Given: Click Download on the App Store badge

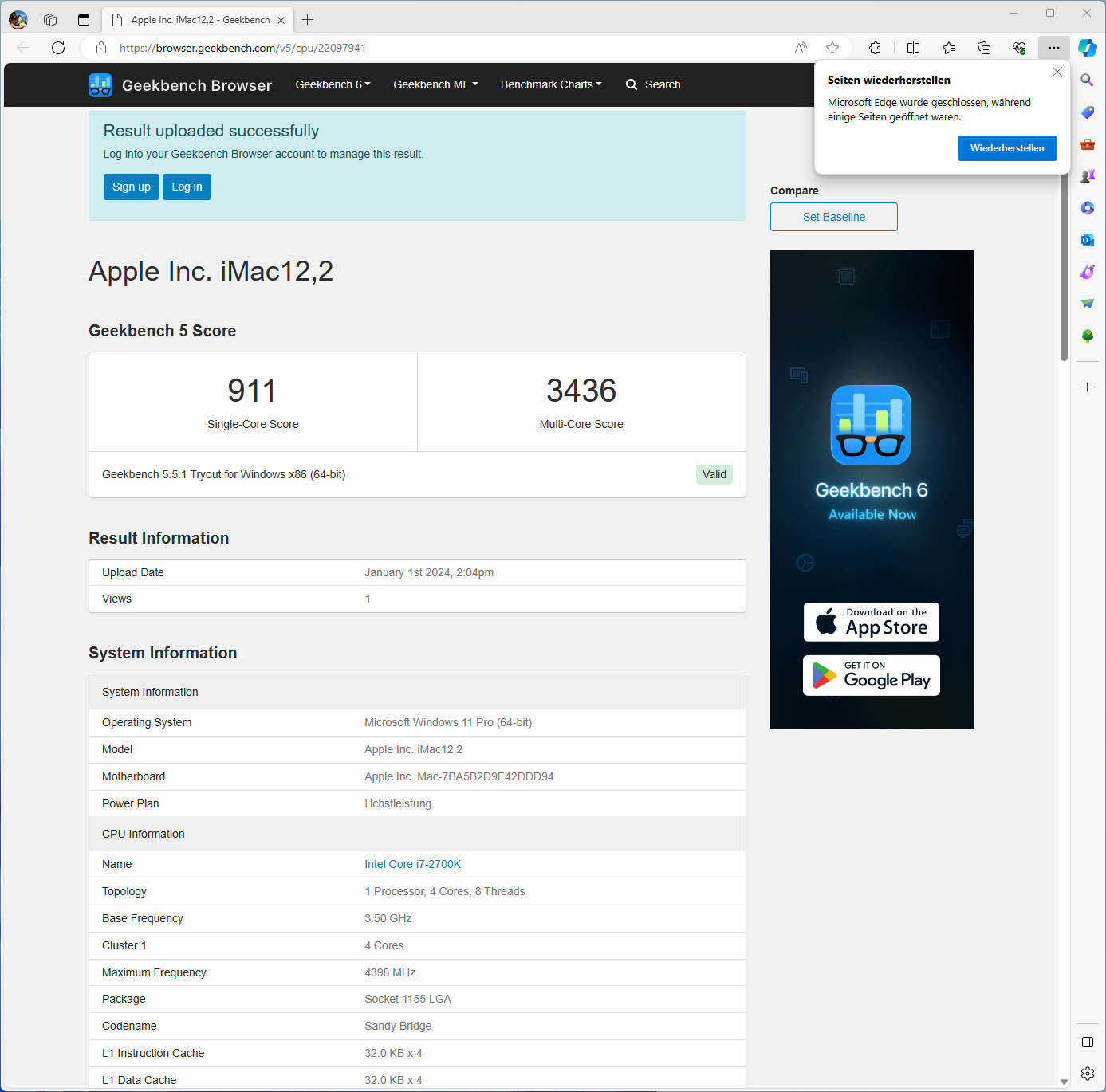Looking at the screenshot, I should pyautogui.click(x=872, y=622).
